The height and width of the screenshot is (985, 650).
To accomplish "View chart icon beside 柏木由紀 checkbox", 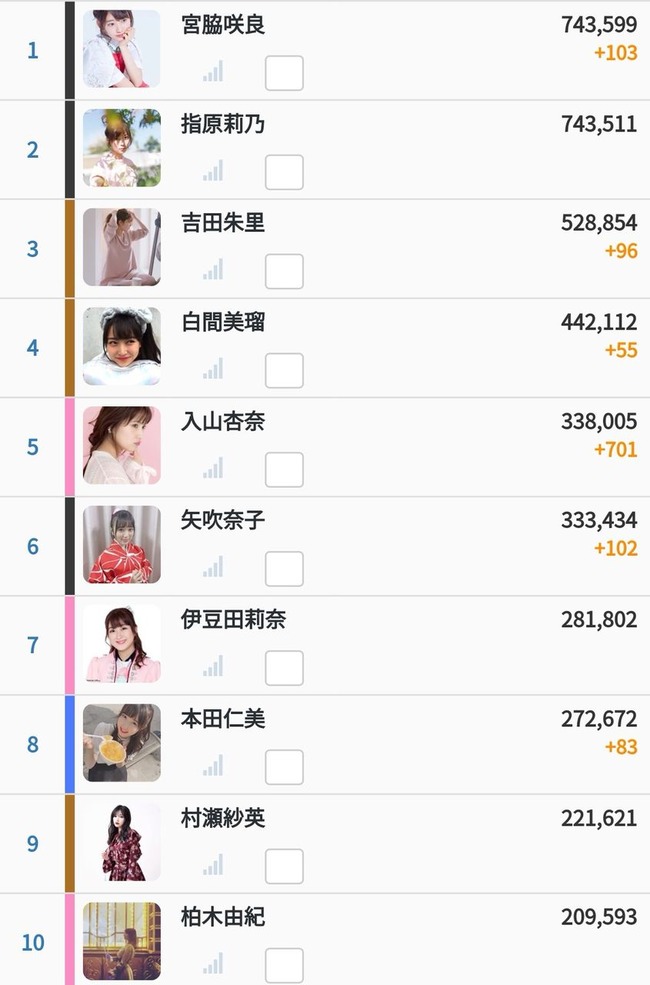I will (x=213, y=964).
